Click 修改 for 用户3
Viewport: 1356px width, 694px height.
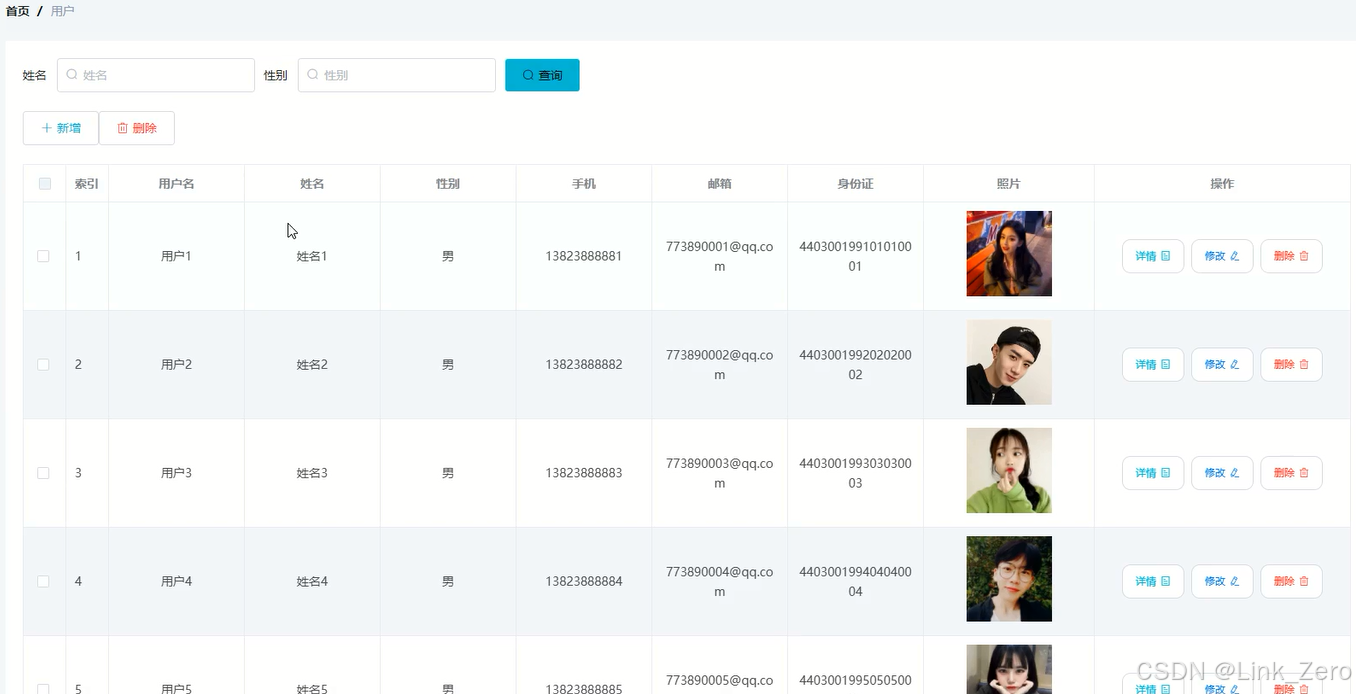coord(1221,473)
